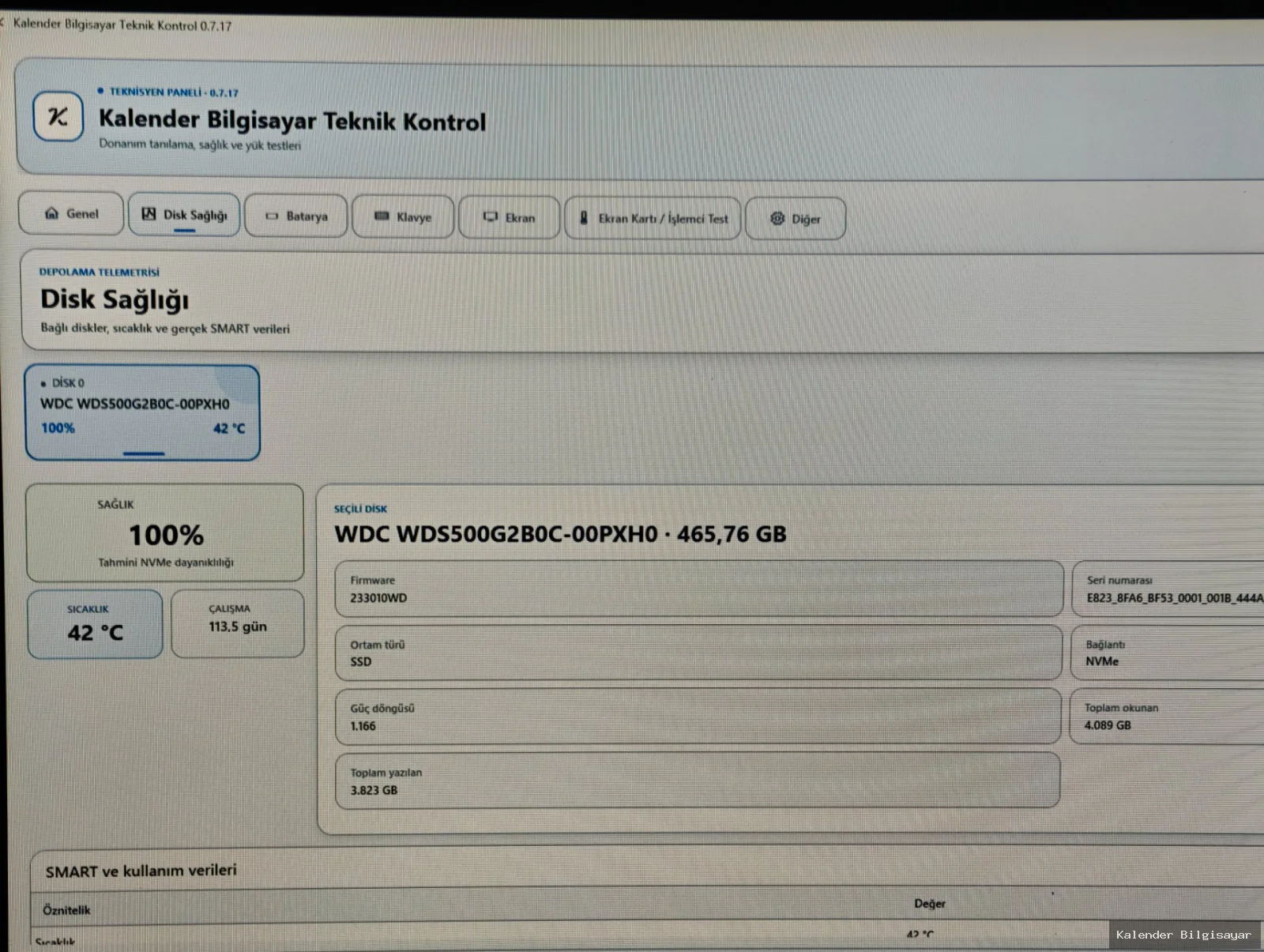Open the Klavye tab
This screenshot has width=1264, height=952.
pos(403,216)
